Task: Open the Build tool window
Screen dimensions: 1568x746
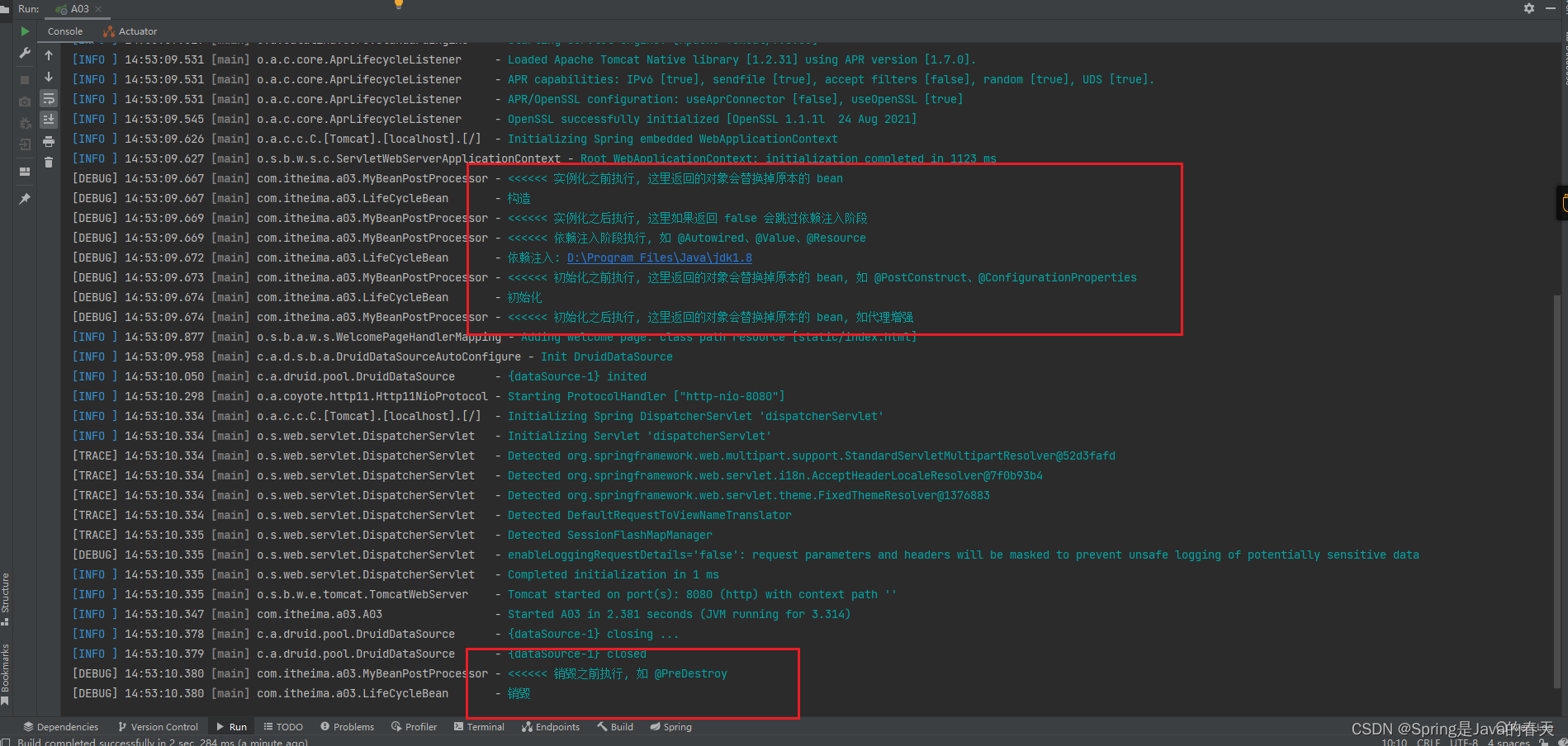Action: [616, 727]
